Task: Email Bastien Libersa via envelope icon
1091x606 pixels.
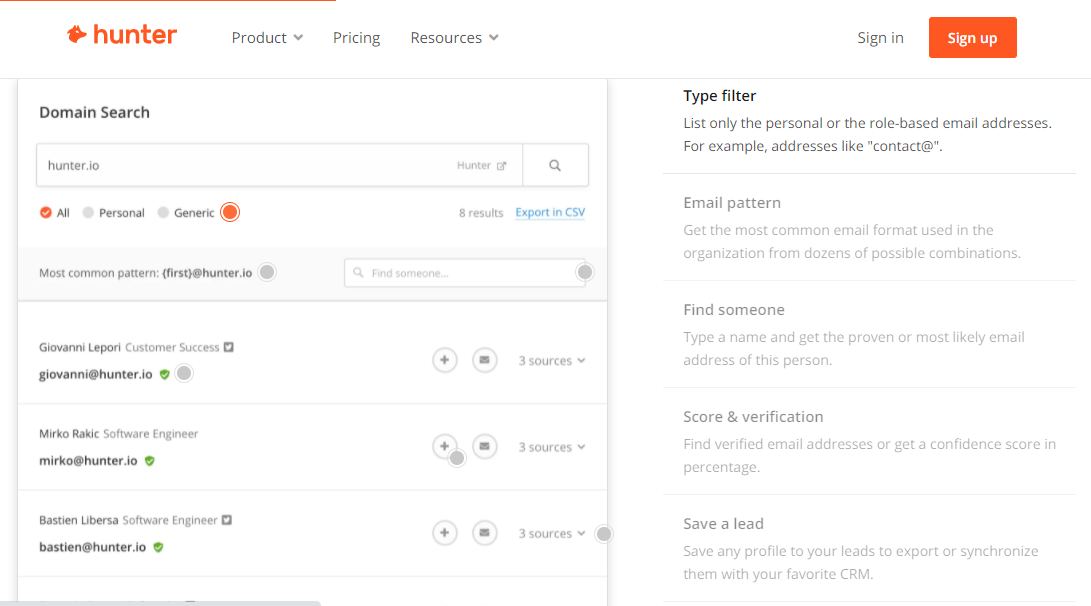Action: click(485, 532)
